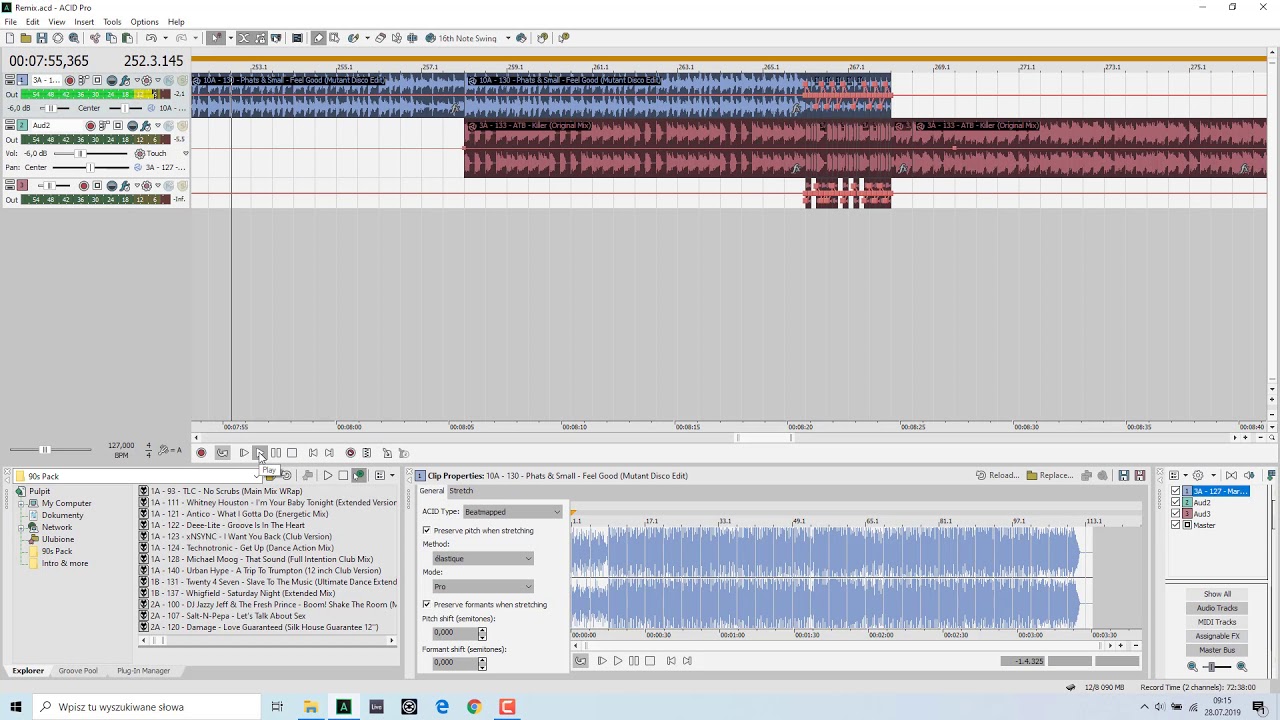Screen dimensions: 1280x720
Task: Adjust the tempo slider left of BPM
Action: pyautogui.click(x=44, y=449)
